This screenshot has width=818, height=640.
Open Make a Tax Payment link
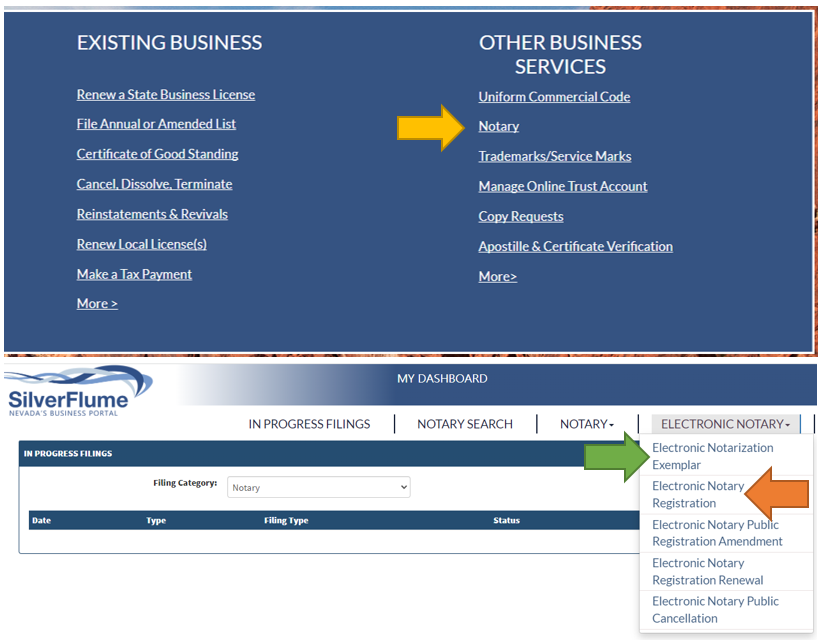(134, 274)
